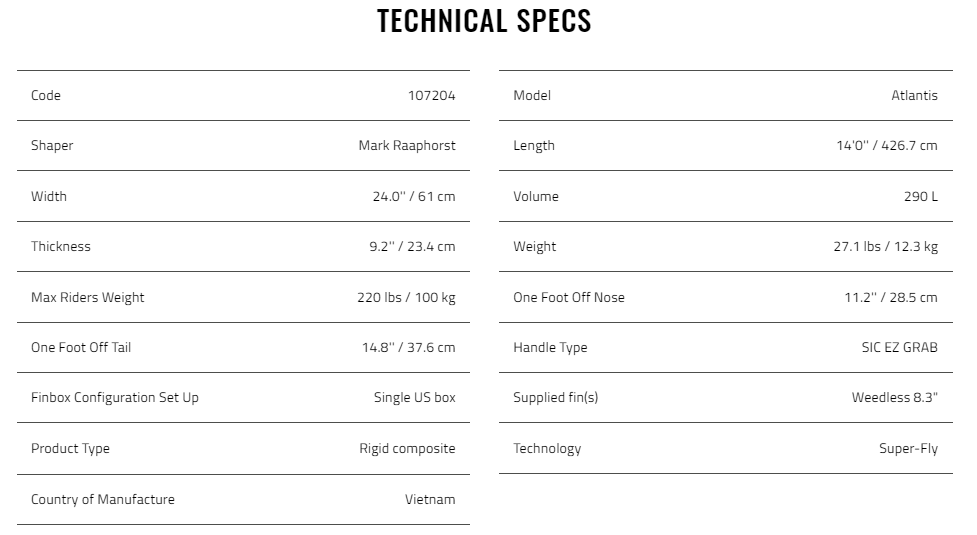Click the Technical Specs heading
The height and width of the screenshot is (535, 977).
coord(484,21)
